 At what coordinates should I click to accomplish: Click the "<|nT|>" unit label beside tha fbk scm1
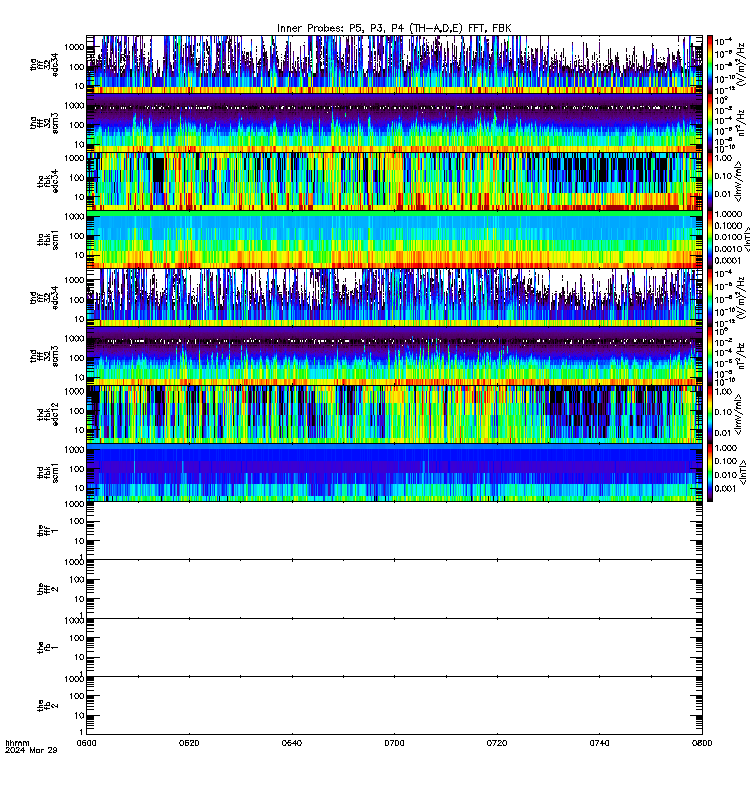(745, 239)
